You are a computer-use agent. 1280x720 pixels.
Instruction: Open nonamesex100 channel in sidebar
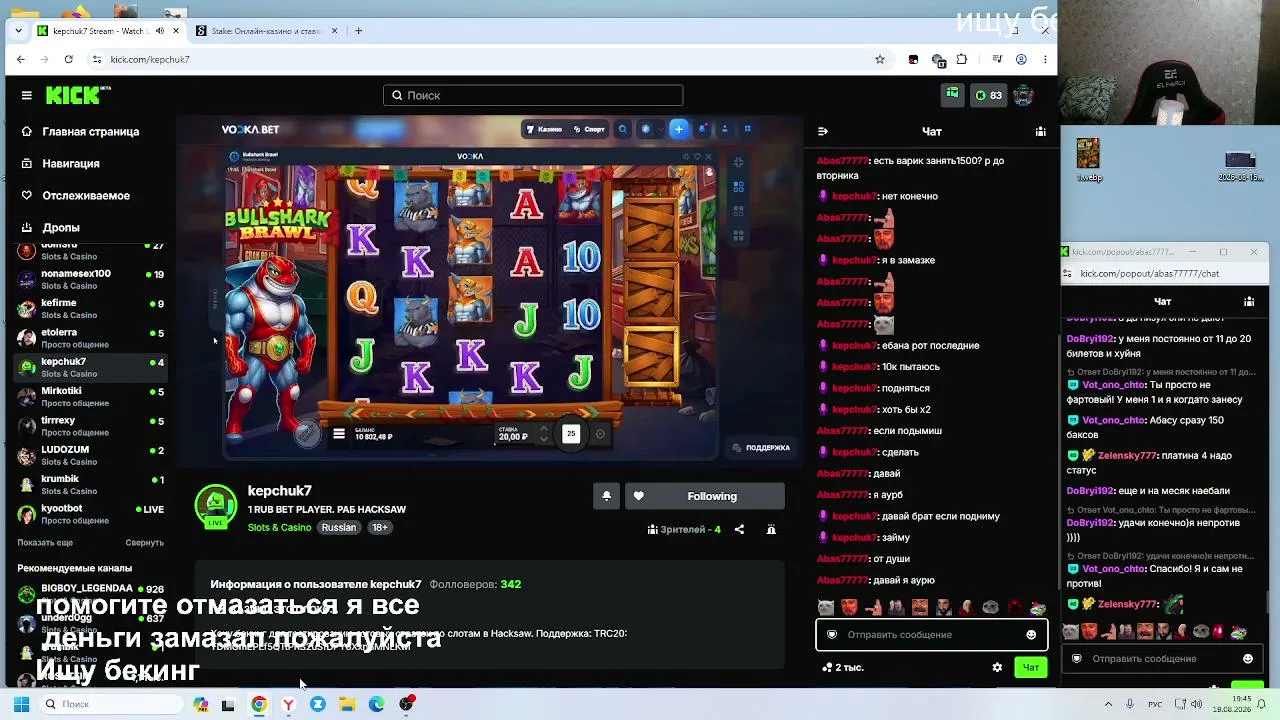pos(90,279)
